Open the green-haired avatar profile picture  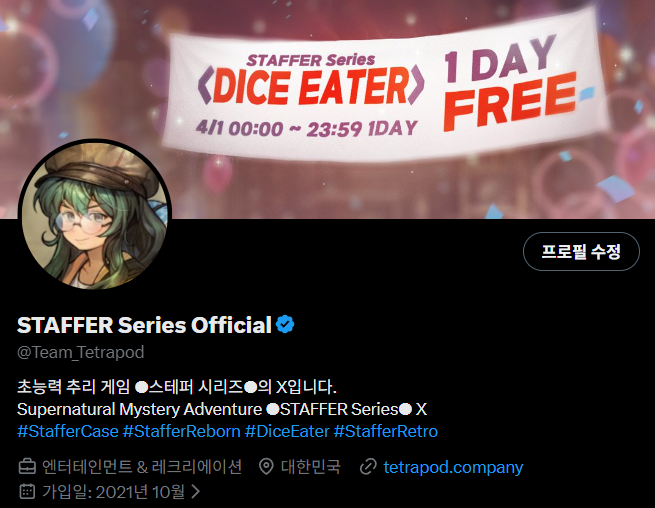[x=95, y=214]
